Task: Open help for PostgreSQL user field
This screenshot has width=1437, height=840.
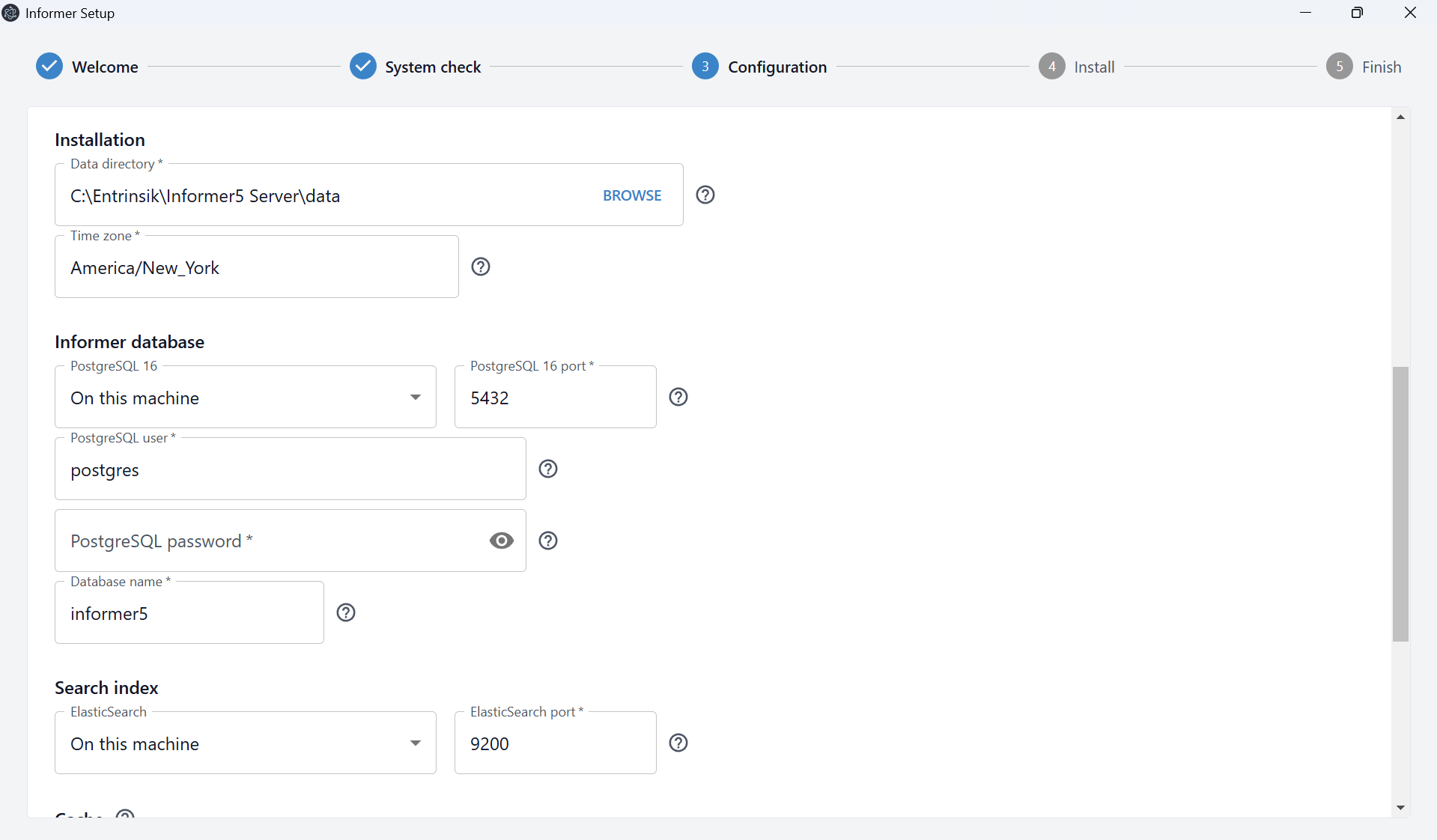Action: (547, 469)
